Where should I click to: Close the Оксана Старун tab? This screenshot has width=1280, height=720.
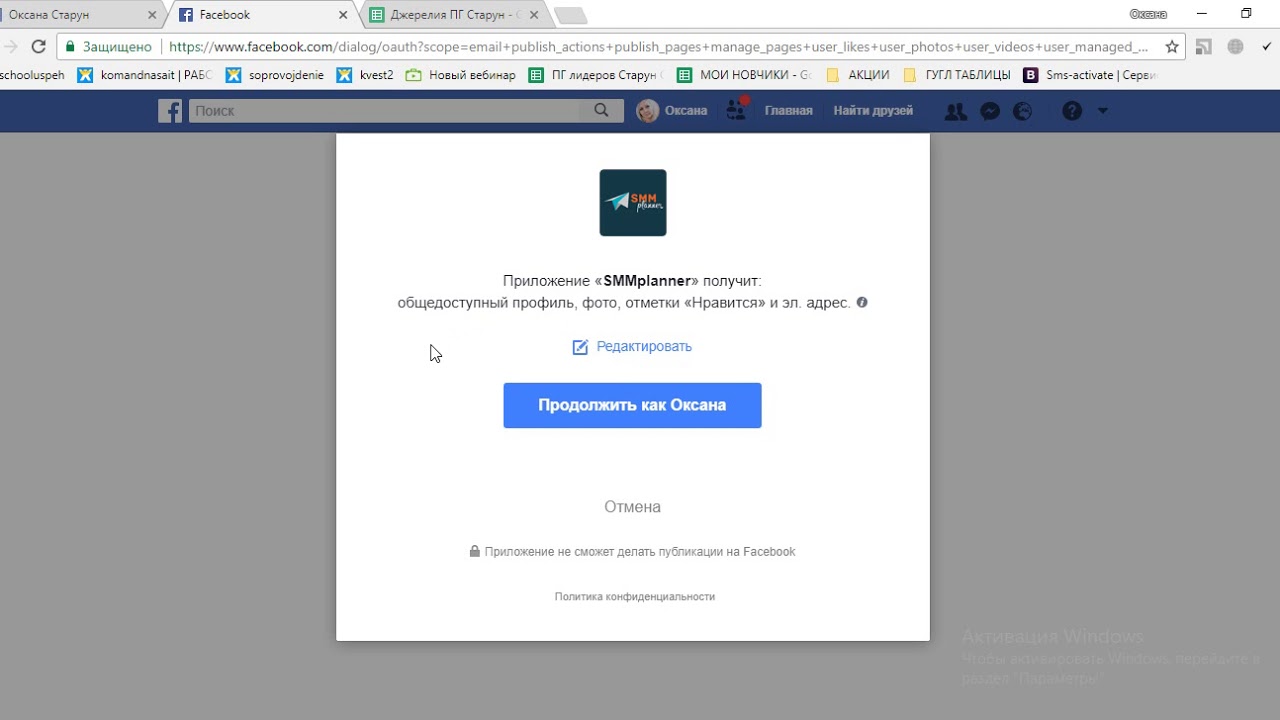[x=152, y=15]
